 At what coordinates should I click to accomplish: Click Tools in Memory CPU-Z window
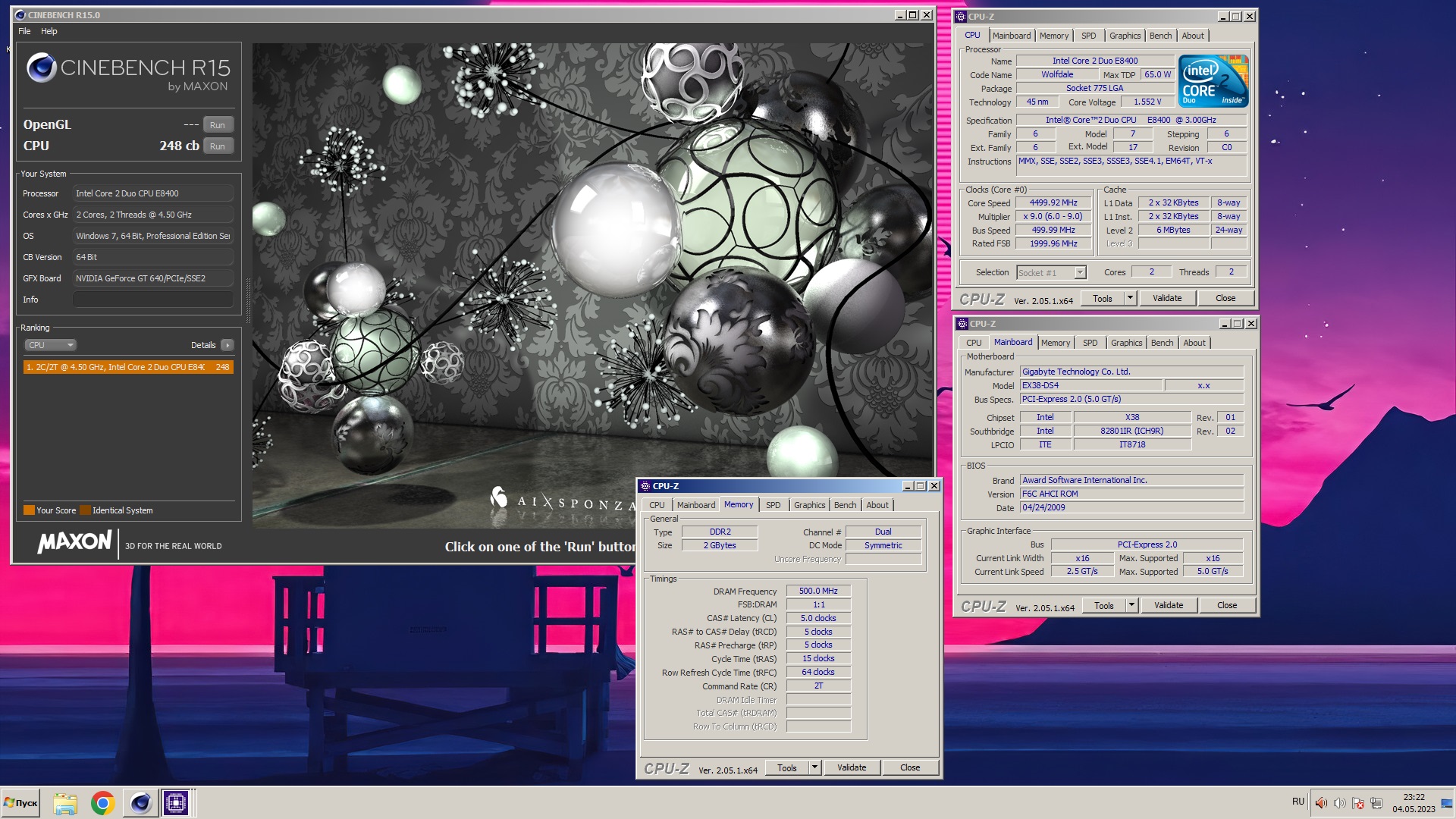click(787, 767)
